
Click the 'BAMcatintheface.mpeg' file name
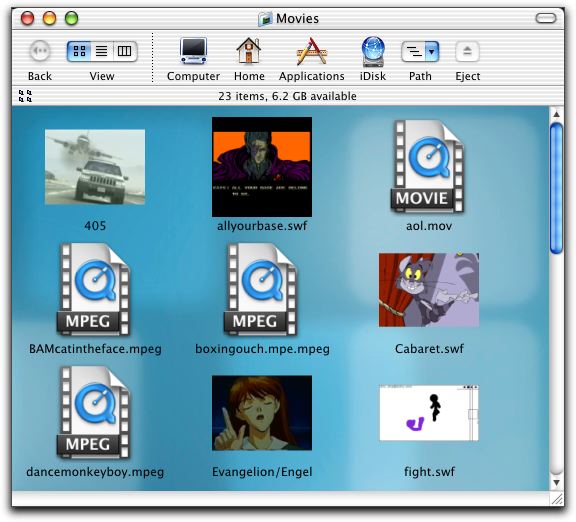95,349
